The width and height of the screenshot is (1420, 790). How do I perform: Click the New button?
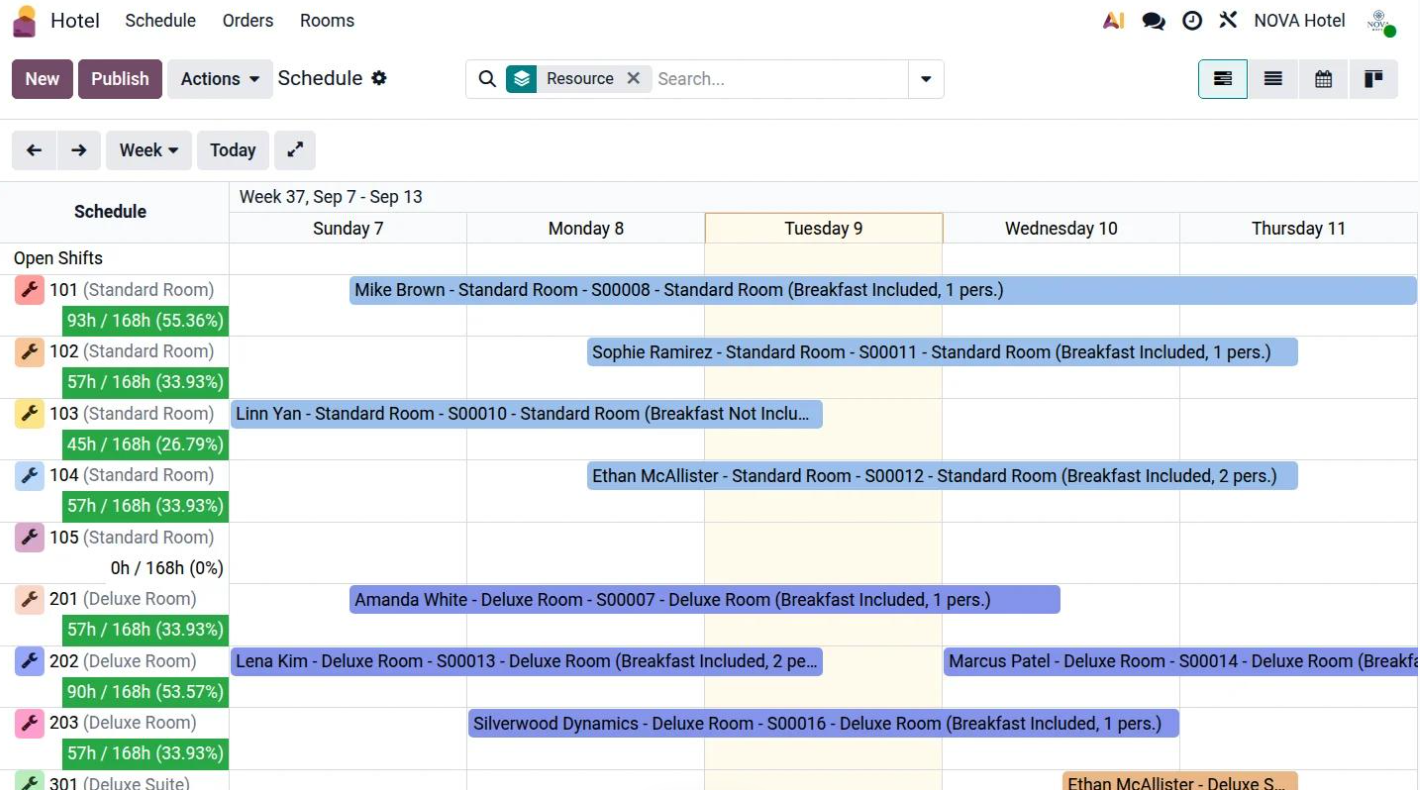coord(42,79)
